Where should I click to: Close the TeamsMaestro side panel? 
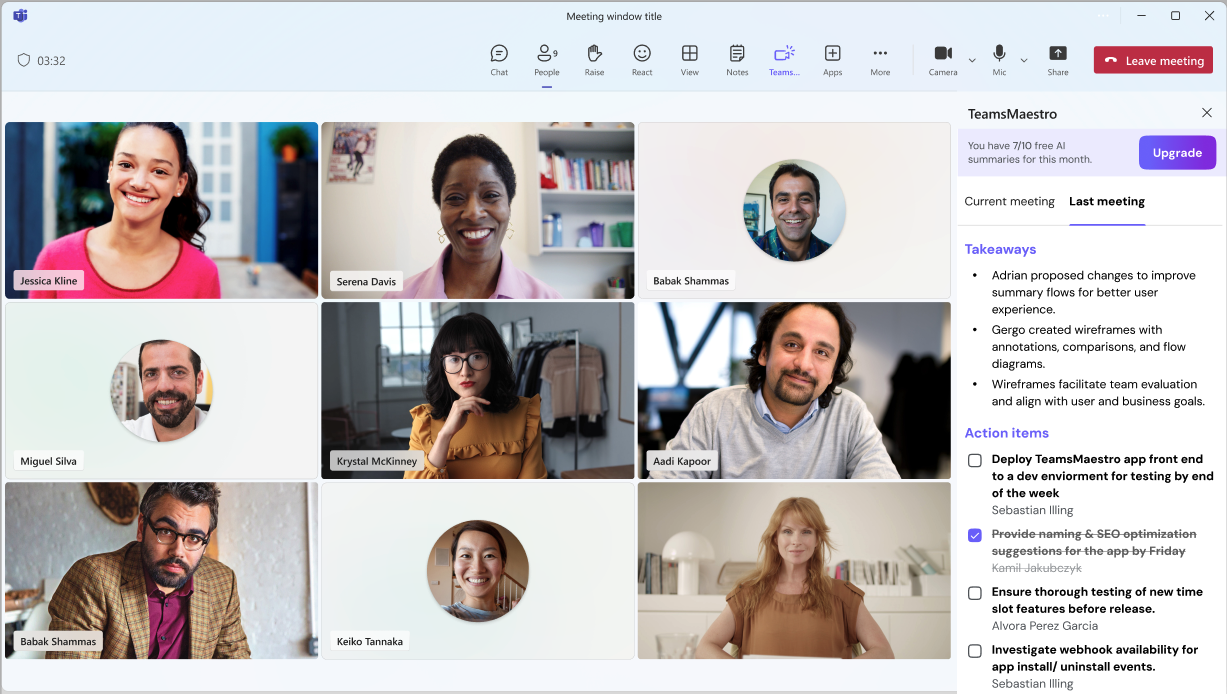pyautogui.click(x=1207, y=113)
